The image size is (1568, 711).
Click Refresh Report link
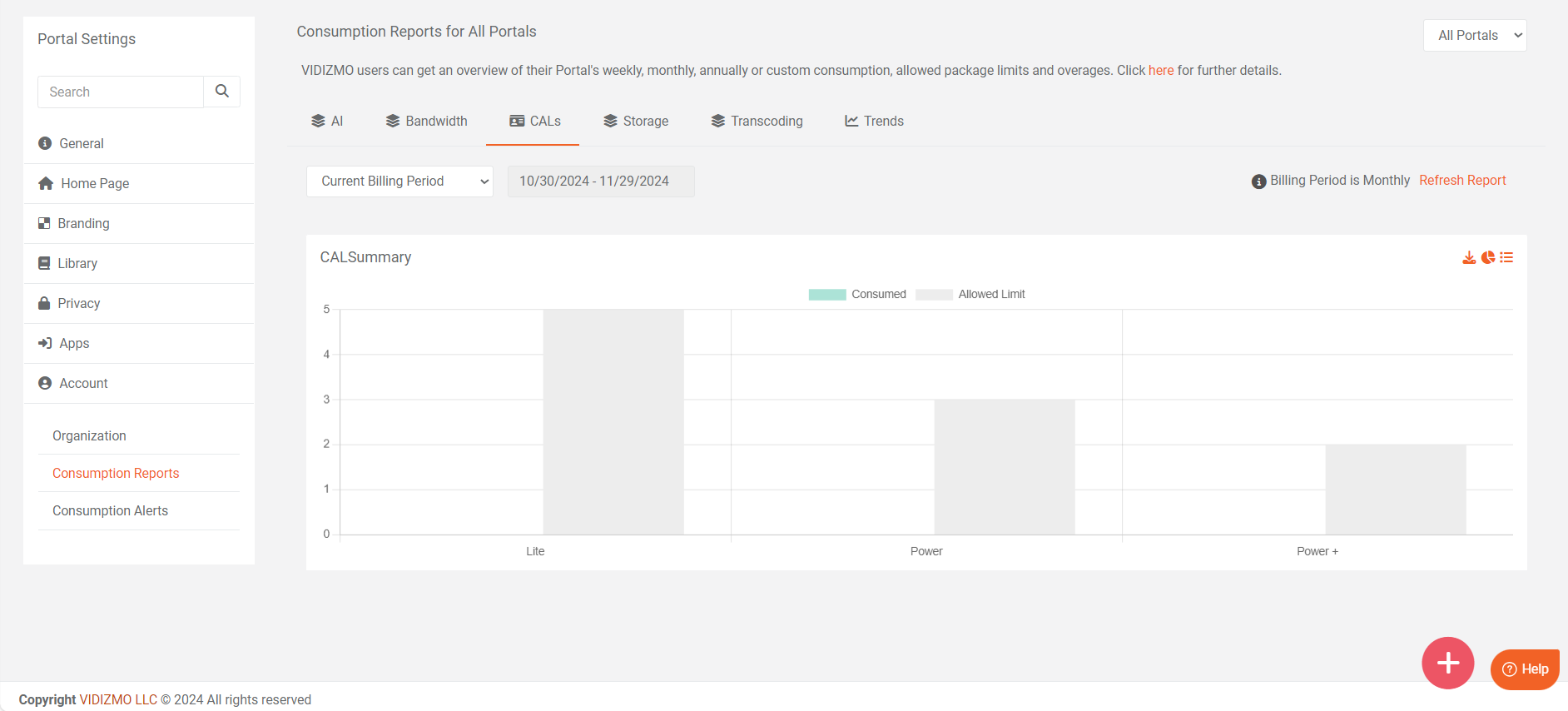pyautogui.click(x=1462, y=181)
